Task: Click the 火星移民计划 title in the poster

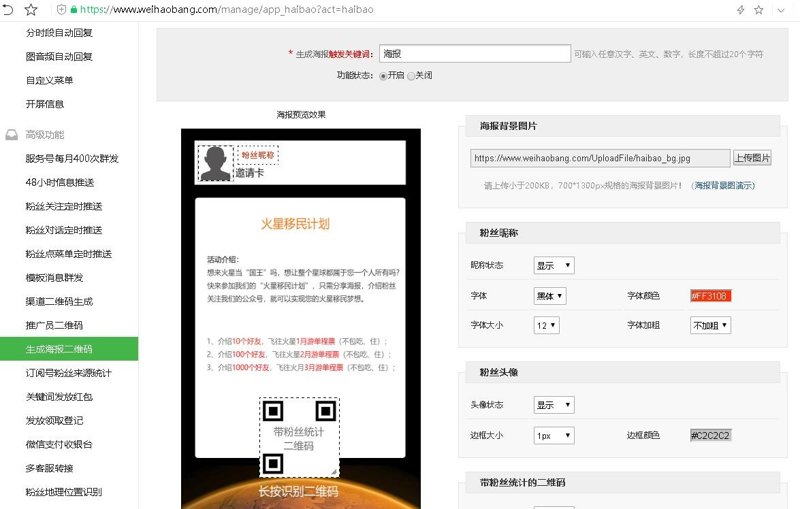Action: click(295, 224)
